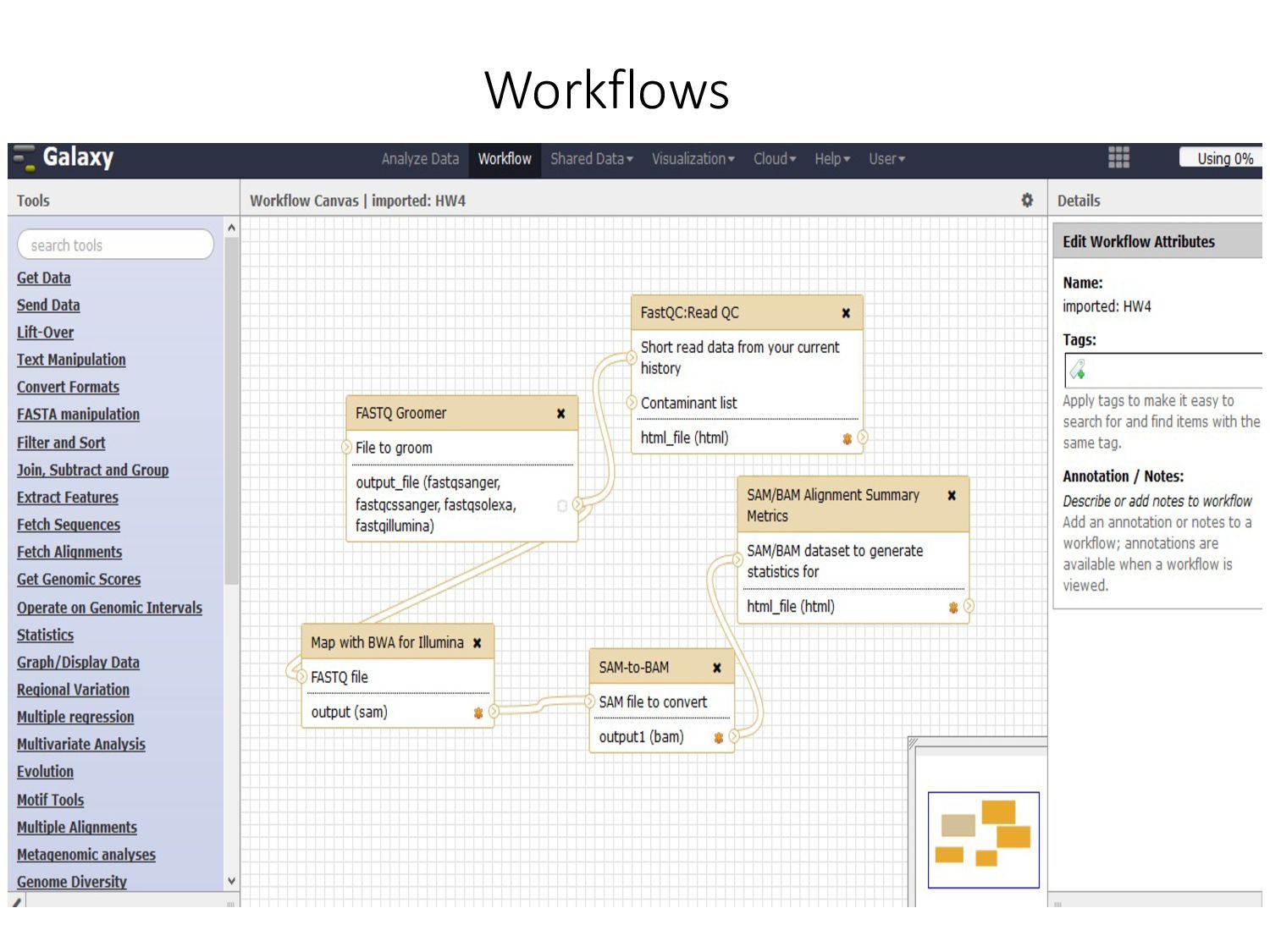Open the Get Genomic Scores section
Screen dimensions: 1270x952
coord(79,580)
